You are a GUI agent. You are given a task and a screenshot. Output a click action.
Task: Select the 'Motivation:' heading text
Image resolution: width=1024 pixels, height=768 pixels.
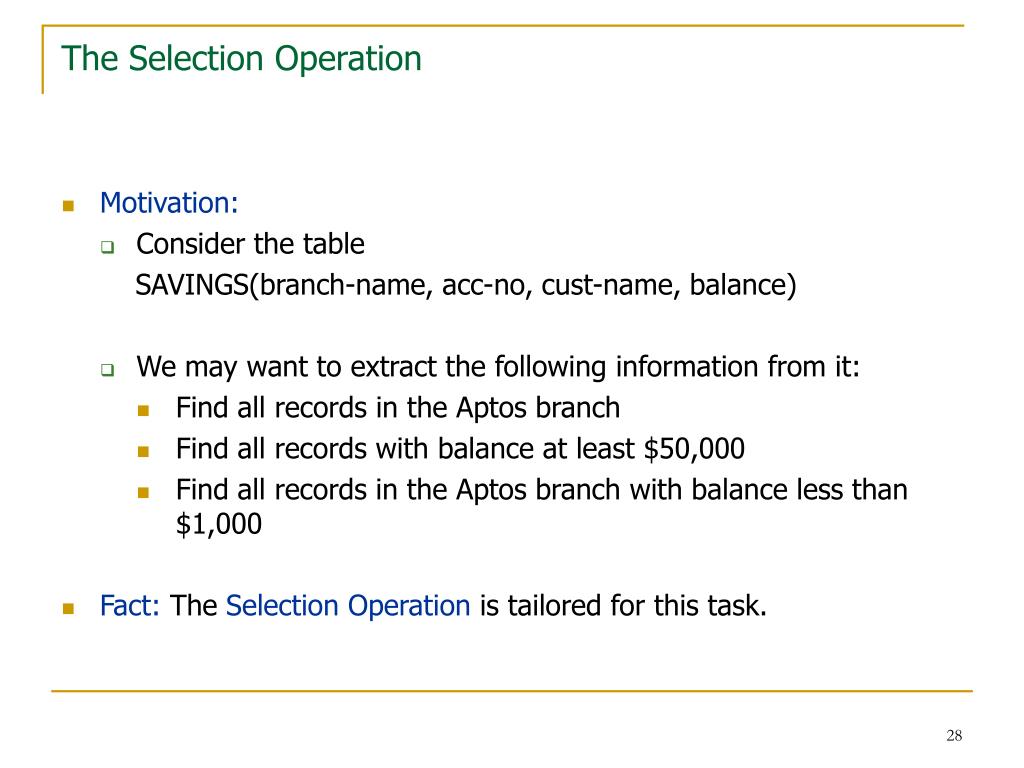click(x=168, y=203)
